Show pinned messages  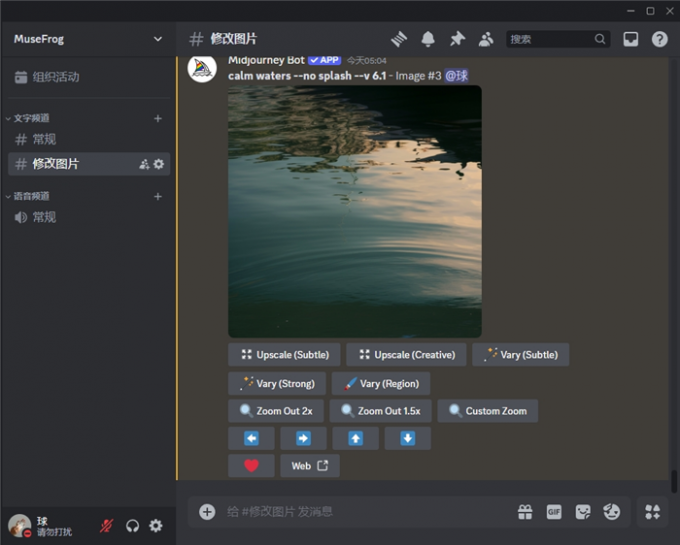tap(457, 39)
